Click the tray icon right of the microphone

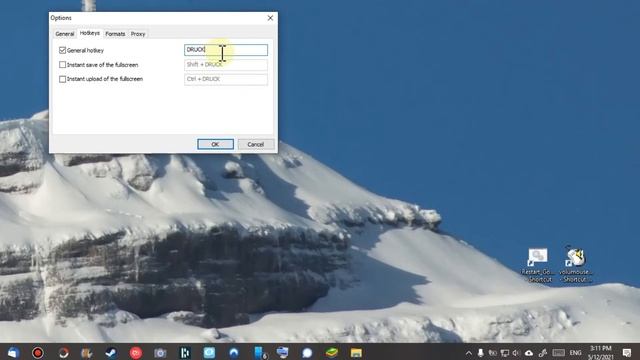[493, 353]
